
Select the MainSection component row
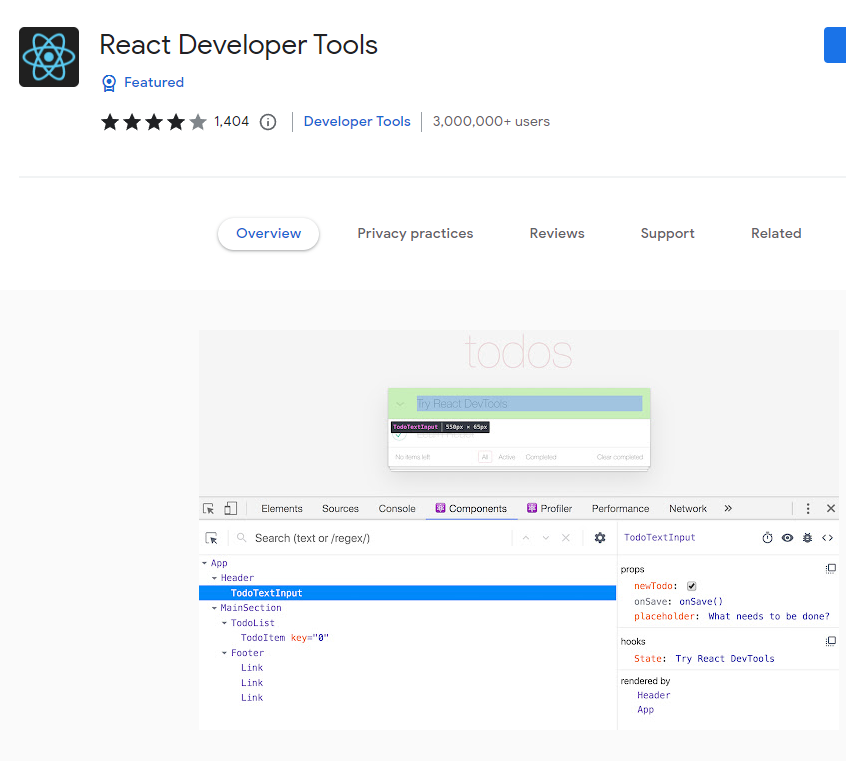tap(250, 608)
